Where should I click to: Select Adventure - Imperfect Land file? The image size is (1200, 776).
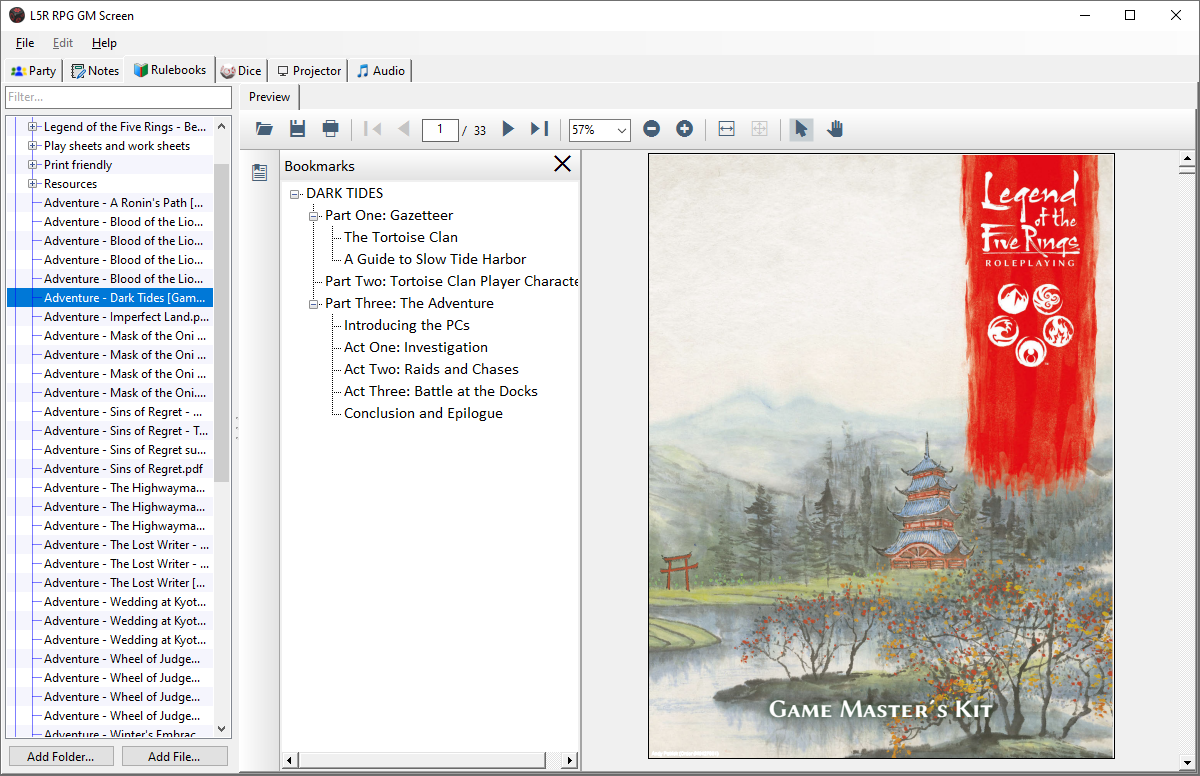tap(126, 317)
